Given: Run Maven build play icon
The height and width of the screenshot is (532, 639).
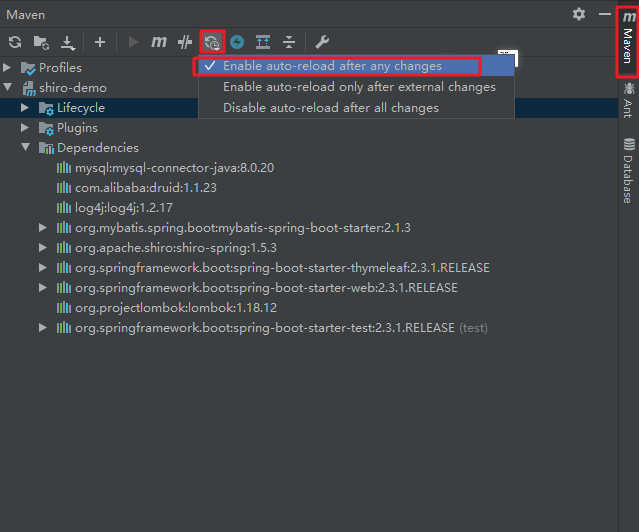Looking at the screenshot, I should [133, 42].
